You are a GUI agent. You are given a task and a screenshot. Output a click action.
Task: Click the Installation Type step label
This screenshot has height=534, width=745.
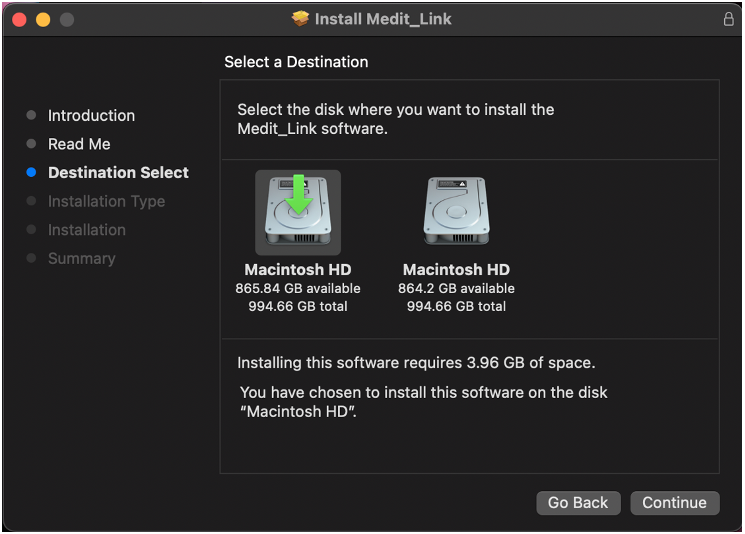point(106,201)
